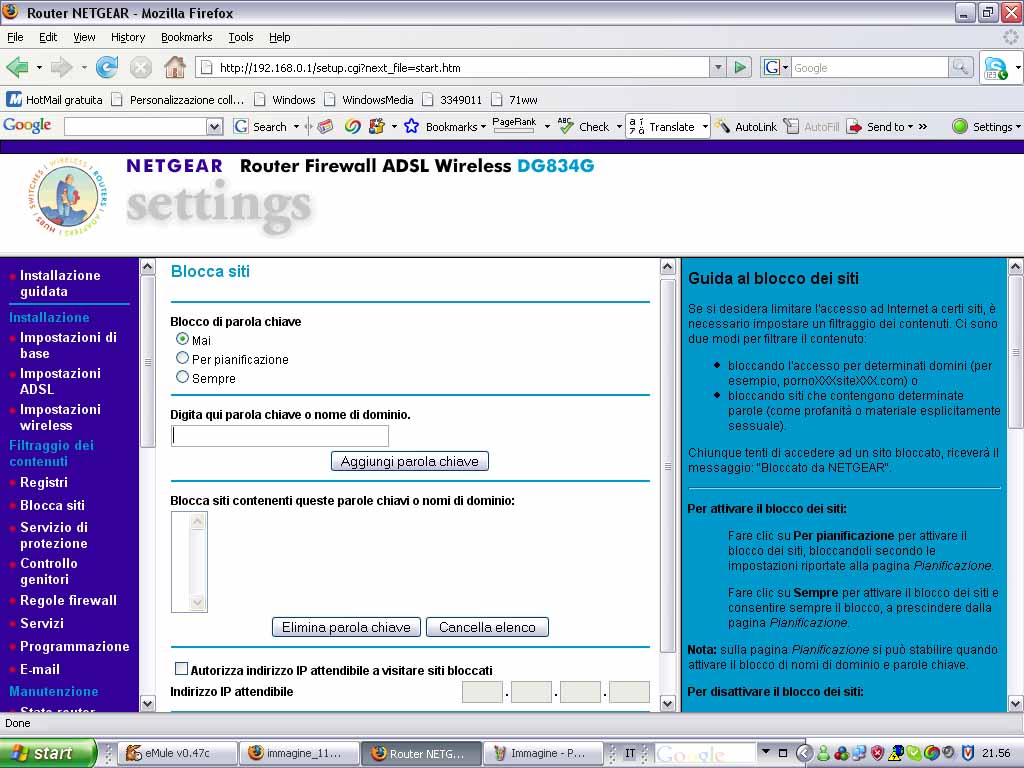Open 'Regole firewall' in the sidebar
Viewport: 1024px width, 768px height.
click(68, 600)
